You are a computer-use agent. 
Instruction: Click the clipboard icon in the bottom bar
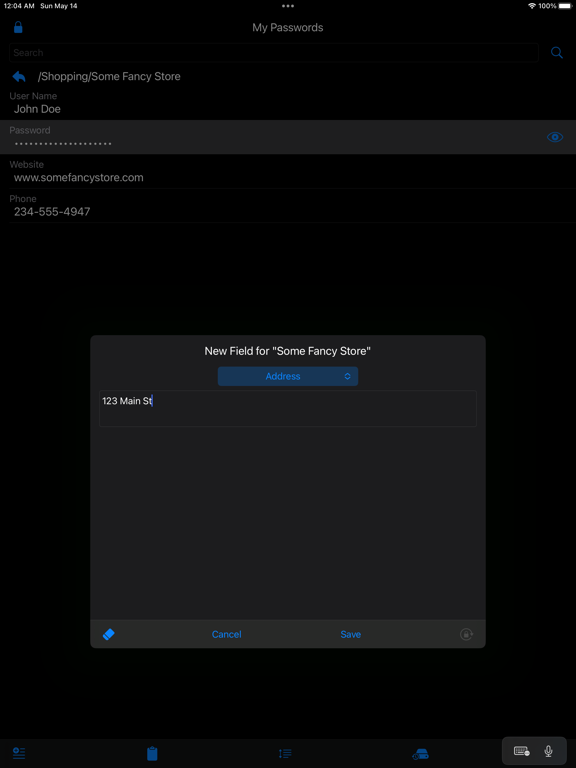coord(152,753)
